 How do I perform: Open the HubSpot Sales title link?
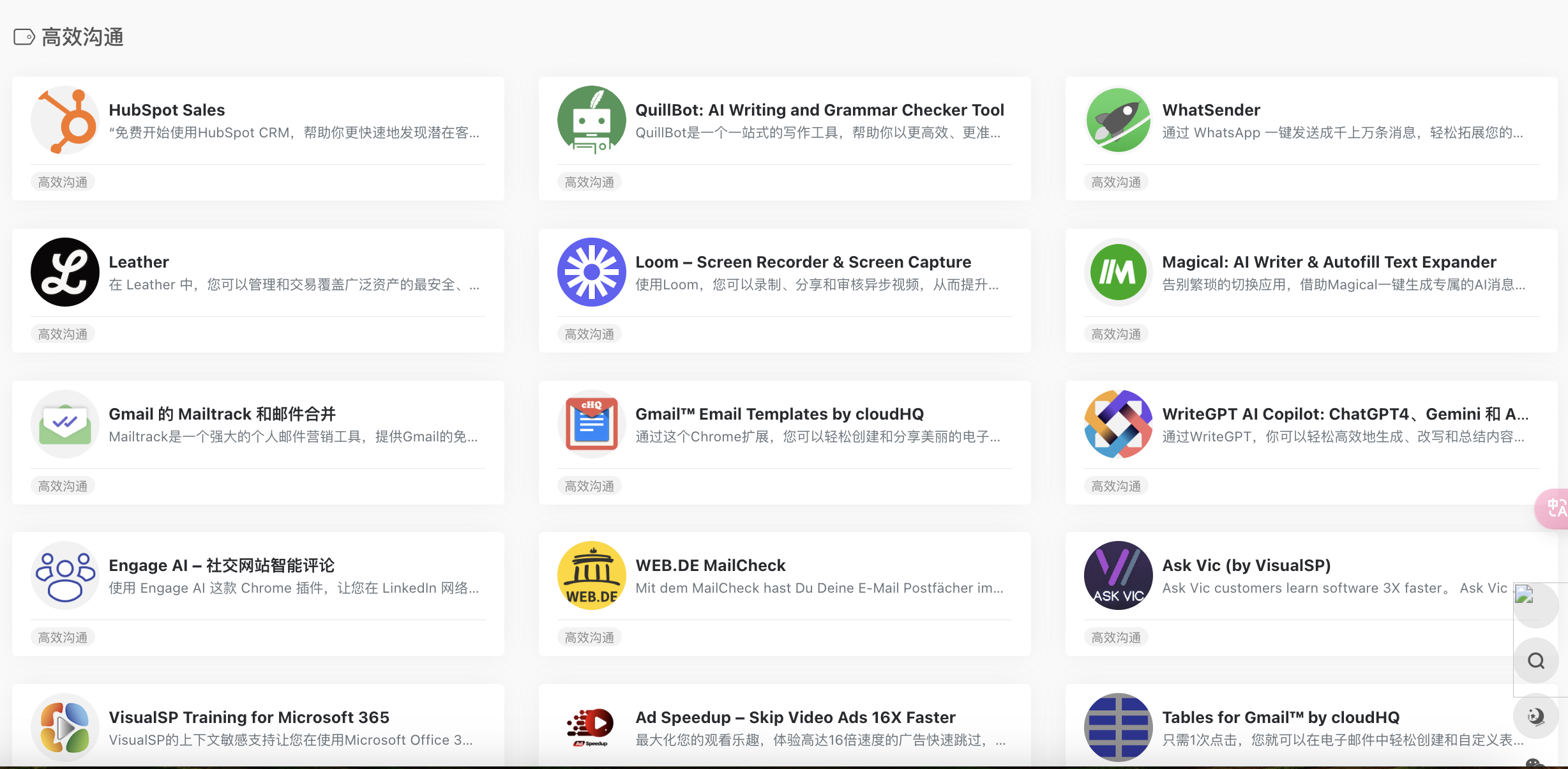167,110
